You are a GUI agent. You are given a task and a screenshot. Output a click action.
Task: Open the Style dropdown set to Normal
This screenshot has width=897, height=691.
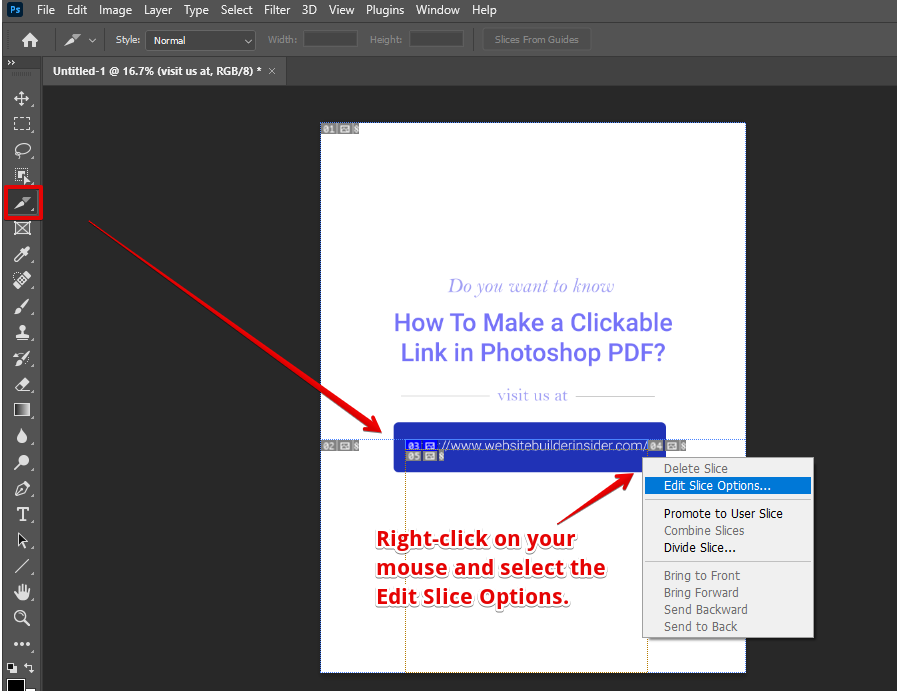point(201,40)
